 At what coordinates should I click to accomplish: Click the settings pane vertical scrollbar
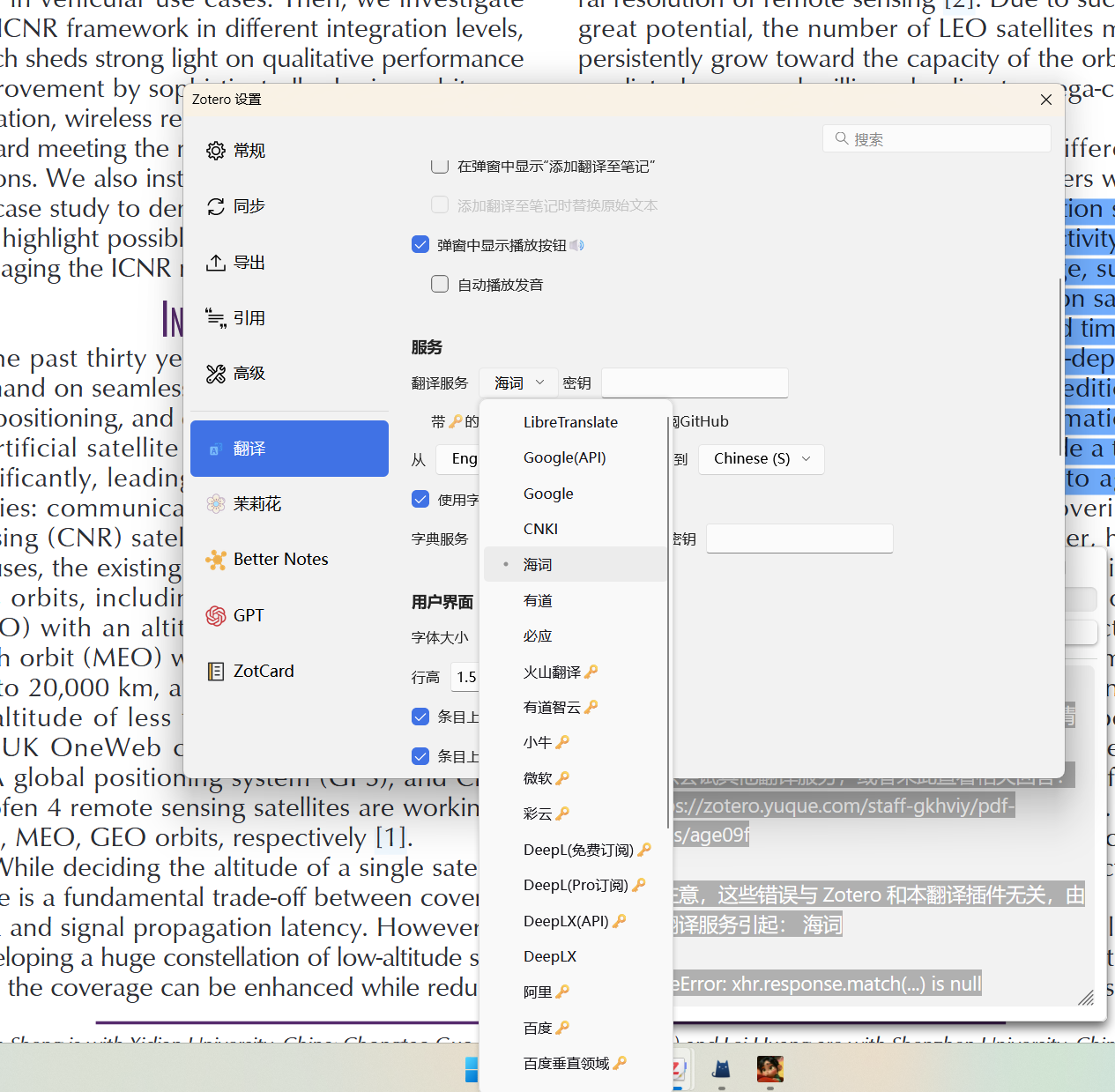(x=1060, y=366)
